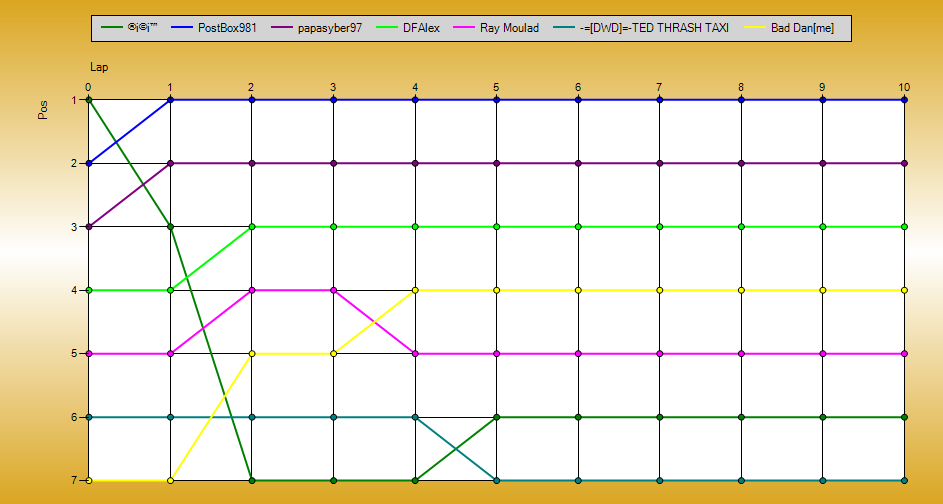Click PostBox981's data point at lap 0
This screenshot has width=943, height=504.
[88, 163]
